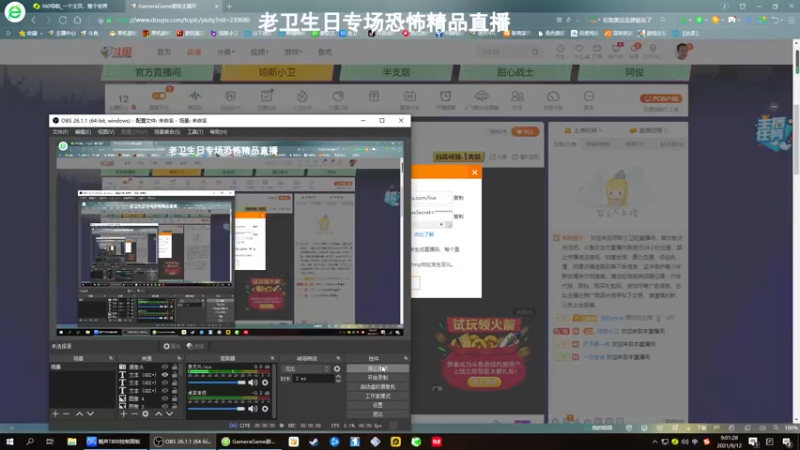Switch to 官方直播间 tab
Image resolution: width=800 pixels, height=450 pixels.
pyautogui.click(x=158, y=72)
